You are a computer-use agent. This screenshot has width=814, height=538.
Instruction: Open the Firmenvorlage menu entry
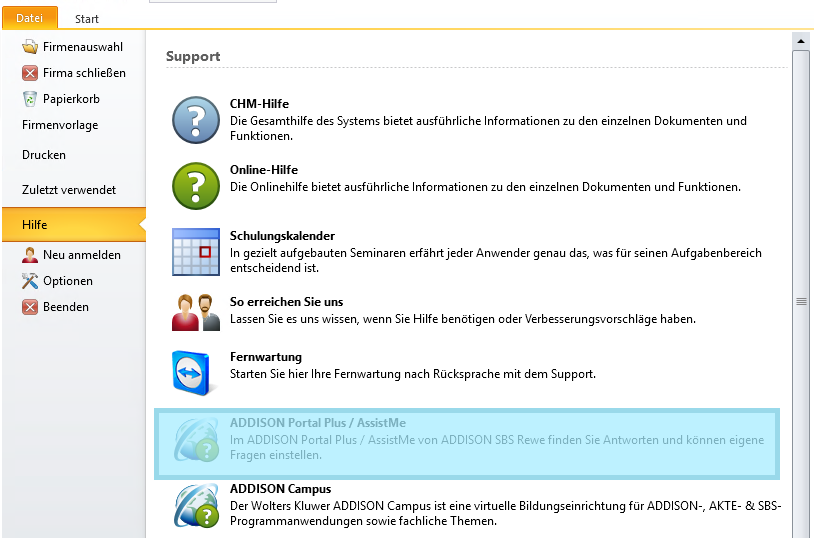(x=60, y=125)
